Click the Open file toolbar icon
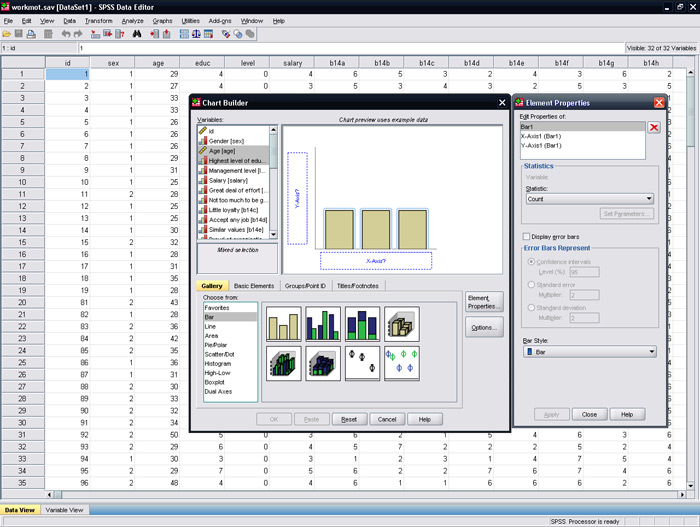The image size is (700, 527). tap(7, 34)
